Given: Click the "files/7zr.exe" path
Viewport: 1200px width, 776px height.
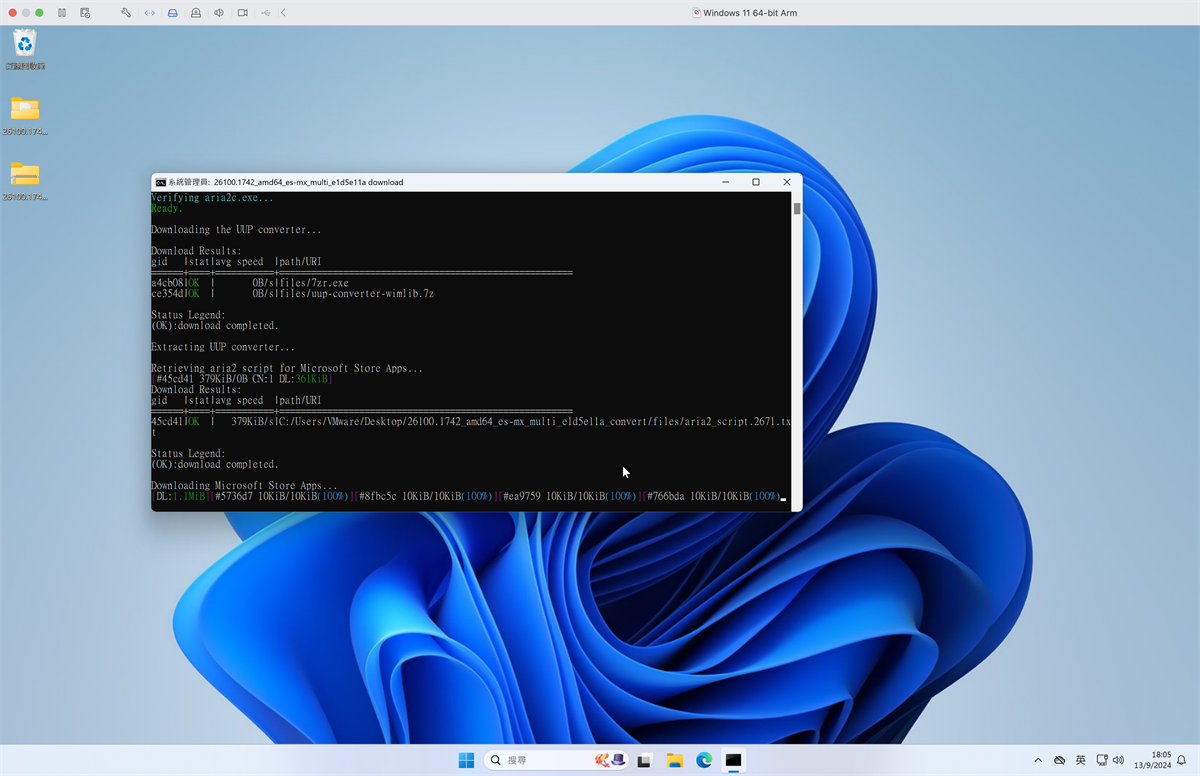Looking at the screenshot, I should click(x=313, y=283).
